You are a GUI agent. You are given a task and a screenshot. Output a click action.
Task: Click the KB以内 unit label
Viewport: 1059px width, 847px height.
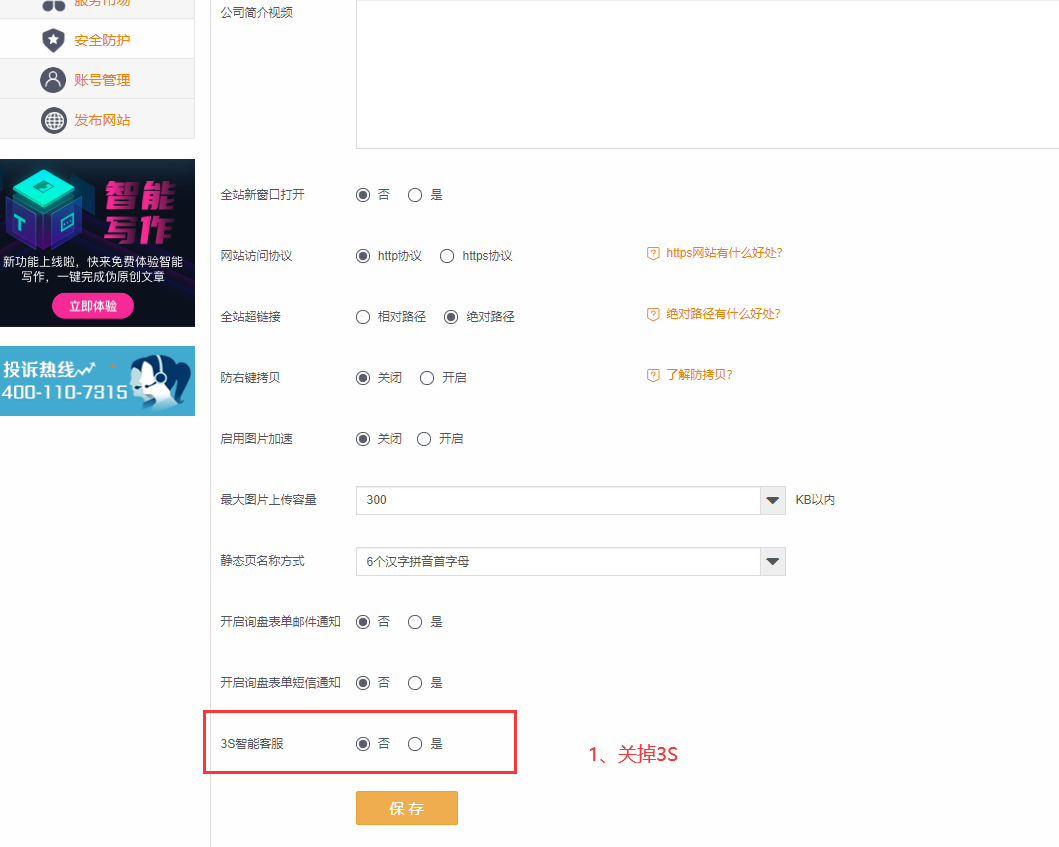pyautogui.click(x=815, y=500)
